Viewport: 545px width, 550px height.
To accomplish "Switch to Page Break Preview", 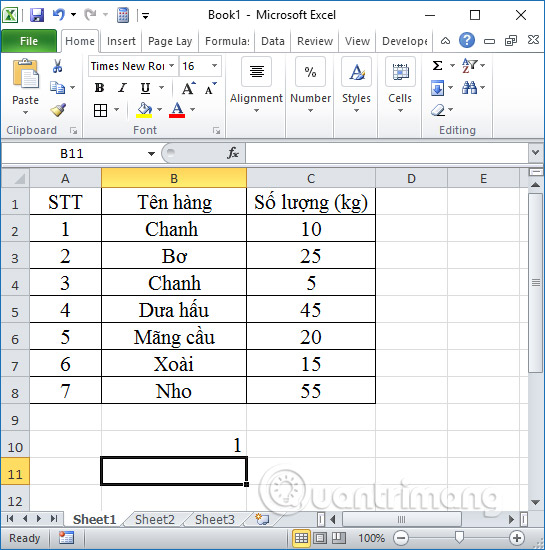I will point(338,538).
